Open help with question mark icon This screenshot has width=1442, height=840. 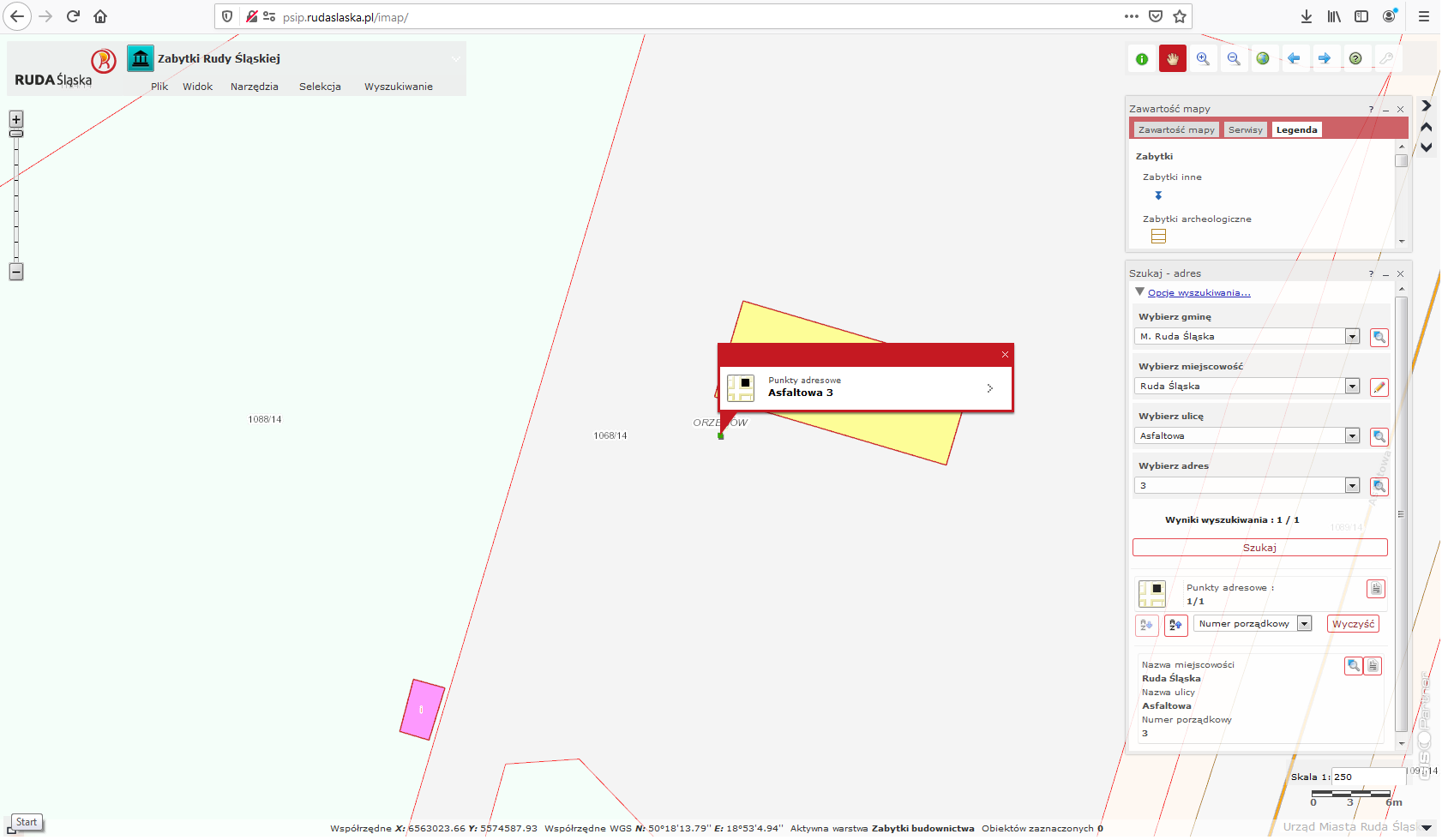pyautogui.click(x=1355, y=59)
